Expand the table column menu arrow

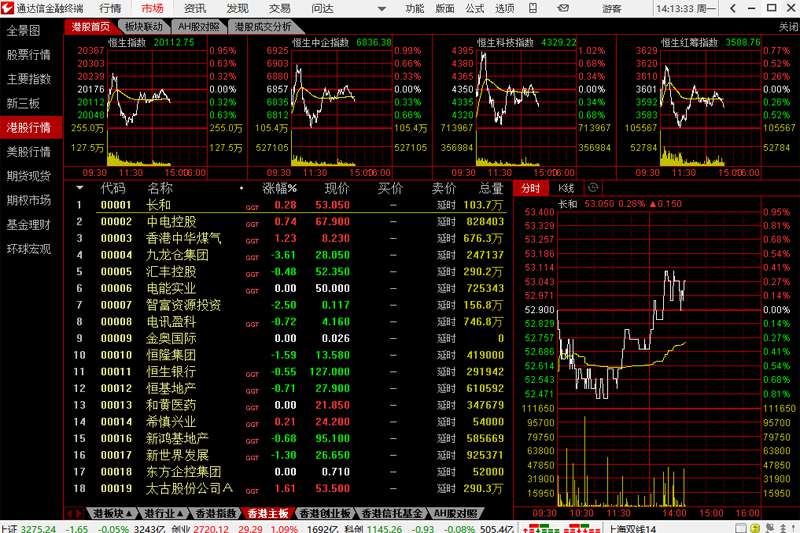(80, 188)
